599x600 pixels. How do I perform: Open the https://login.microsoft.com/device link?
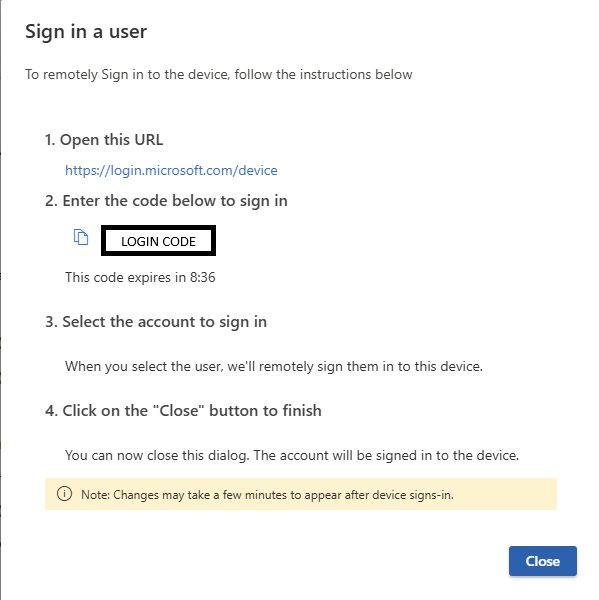(x=171, y=170)
